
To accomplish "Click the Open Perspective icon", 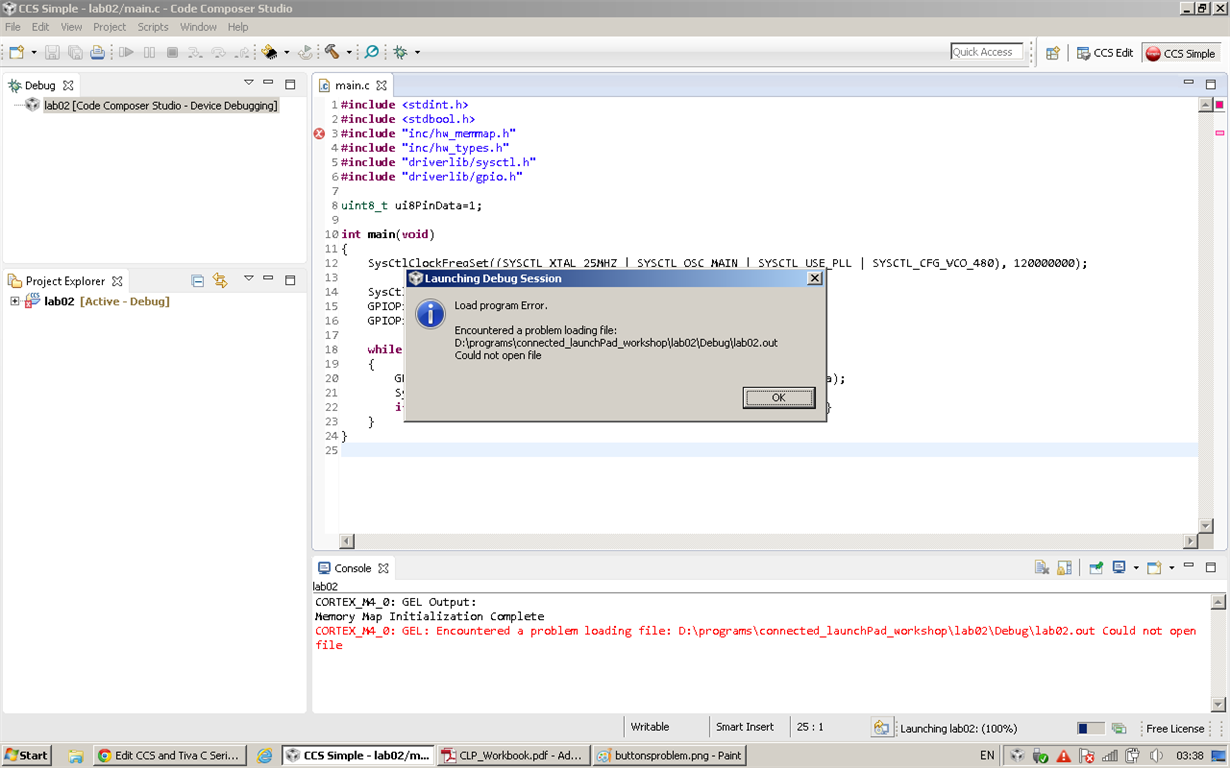I will click(1053, 53).
